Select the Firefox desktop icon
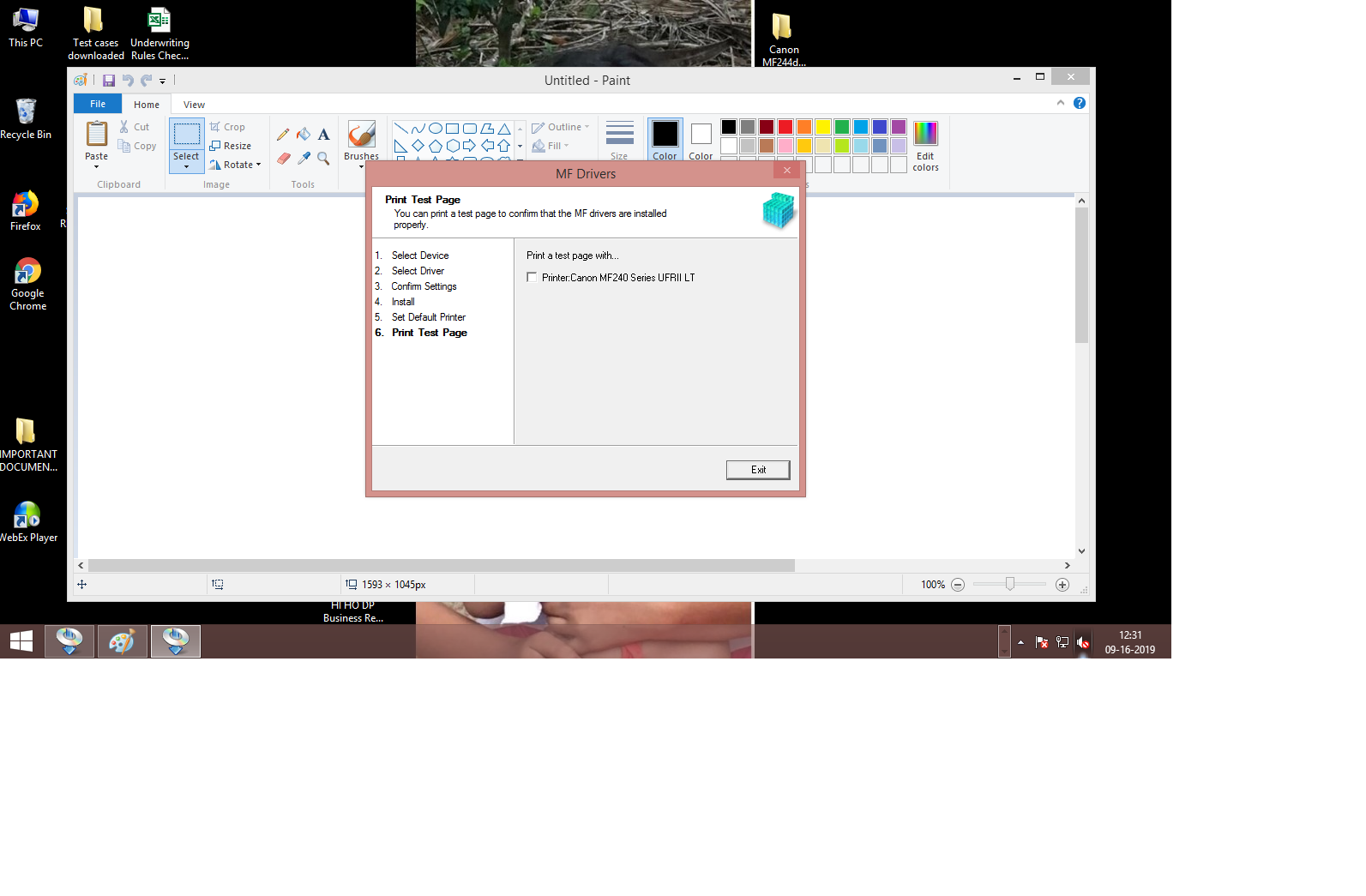The width and height of the screenshot is (1366, 896). point(26,211)
